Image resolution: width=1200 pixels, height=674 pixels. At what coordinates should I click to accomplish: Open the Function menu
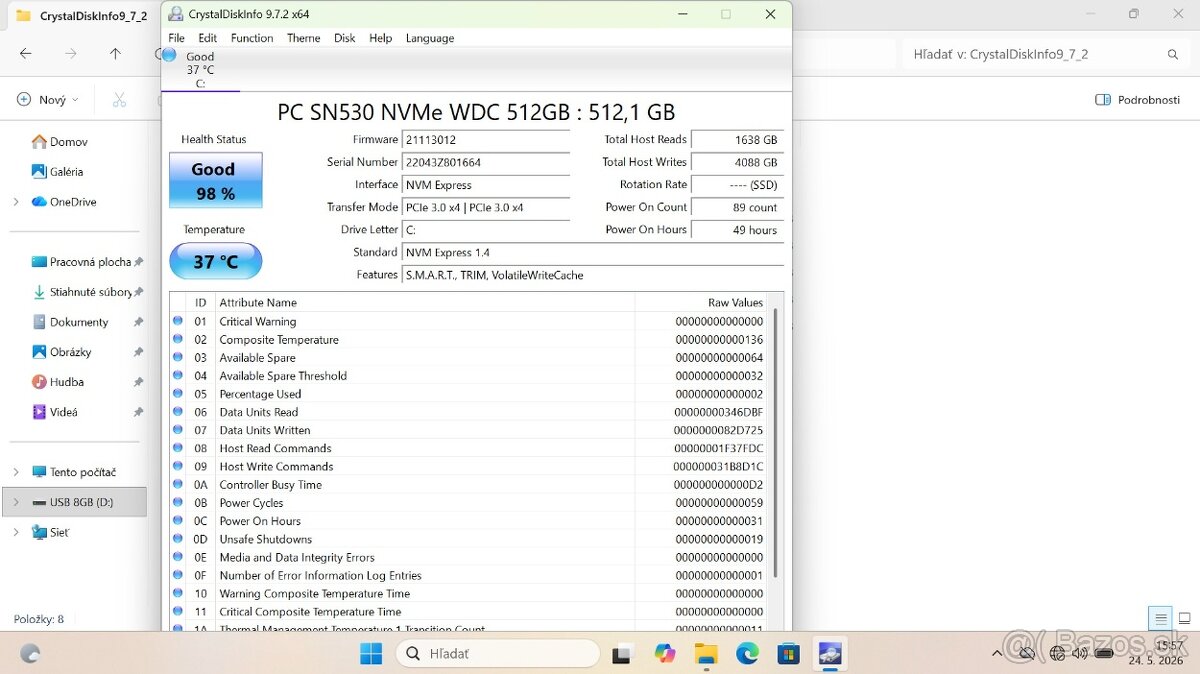tap(252, 38)
